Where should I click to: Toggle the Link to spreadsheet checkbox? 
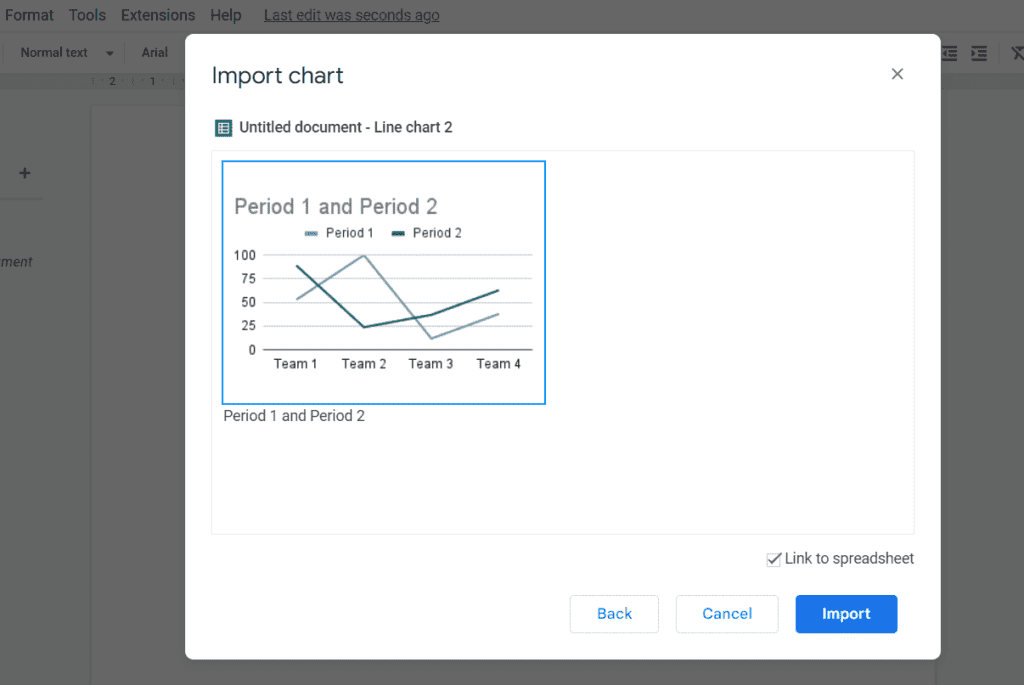pyautogui.click(x=773, y=559)
